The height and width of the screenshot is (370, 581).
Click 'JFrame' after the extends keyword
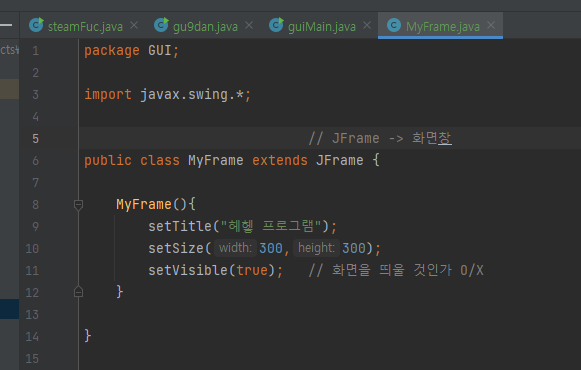340,160
